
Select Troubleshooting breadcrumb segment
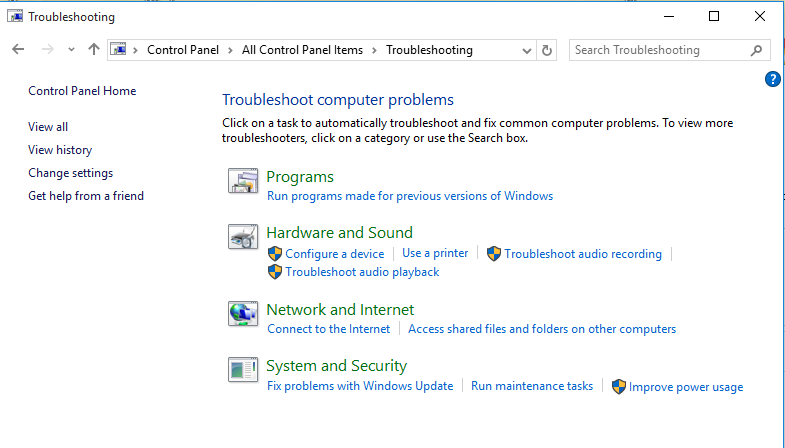point(429,50)
